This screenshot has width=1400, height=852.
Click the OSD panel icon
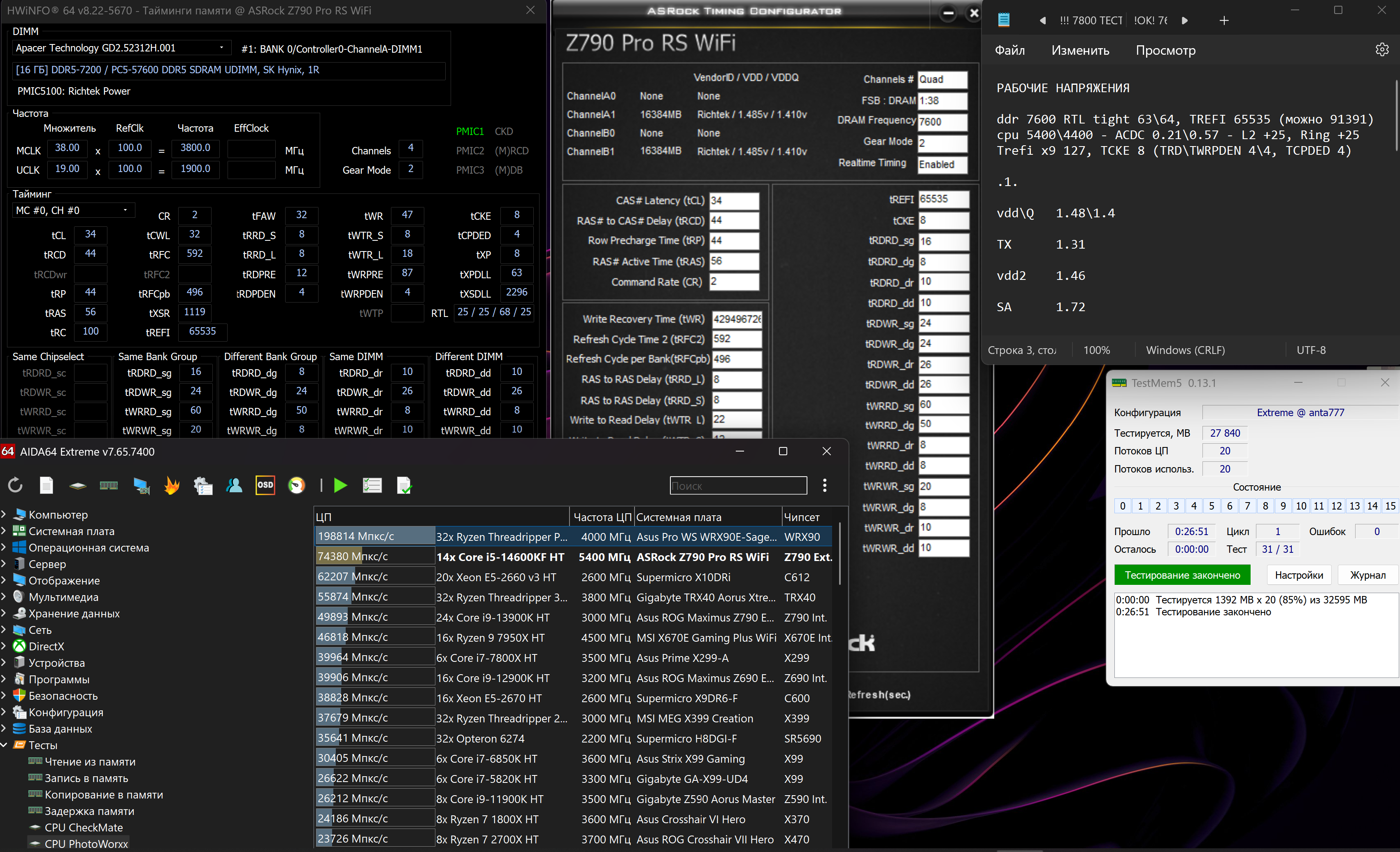tap(265, 485)
